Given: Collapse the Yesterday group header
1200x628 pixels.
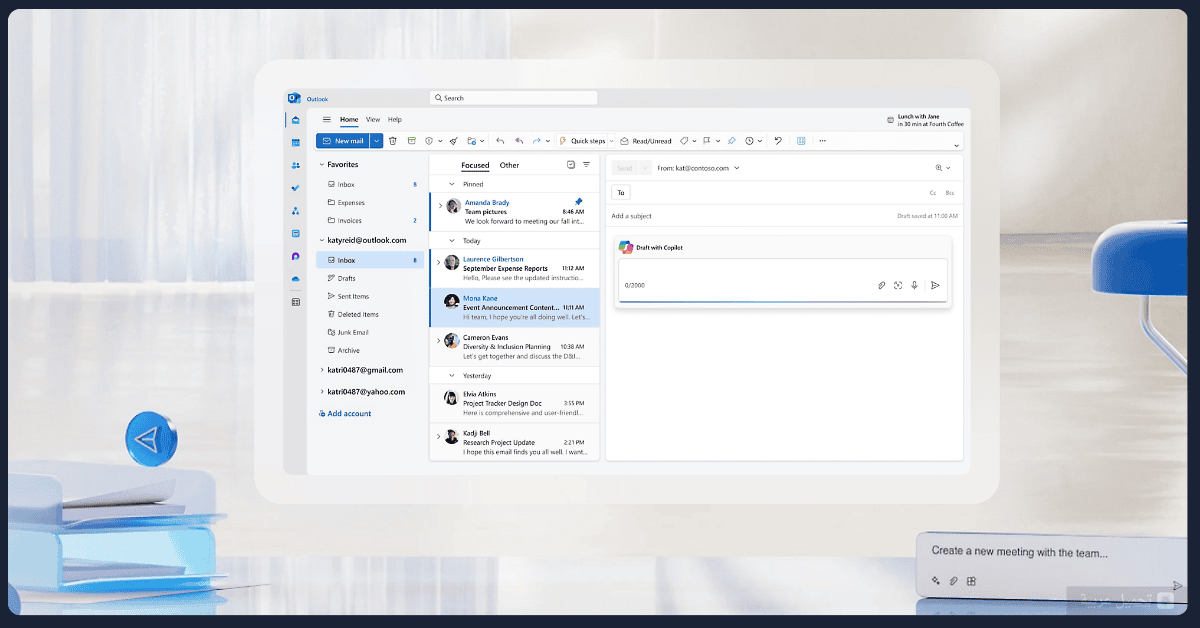Looking at the screenshot, I should pos(451,375).
